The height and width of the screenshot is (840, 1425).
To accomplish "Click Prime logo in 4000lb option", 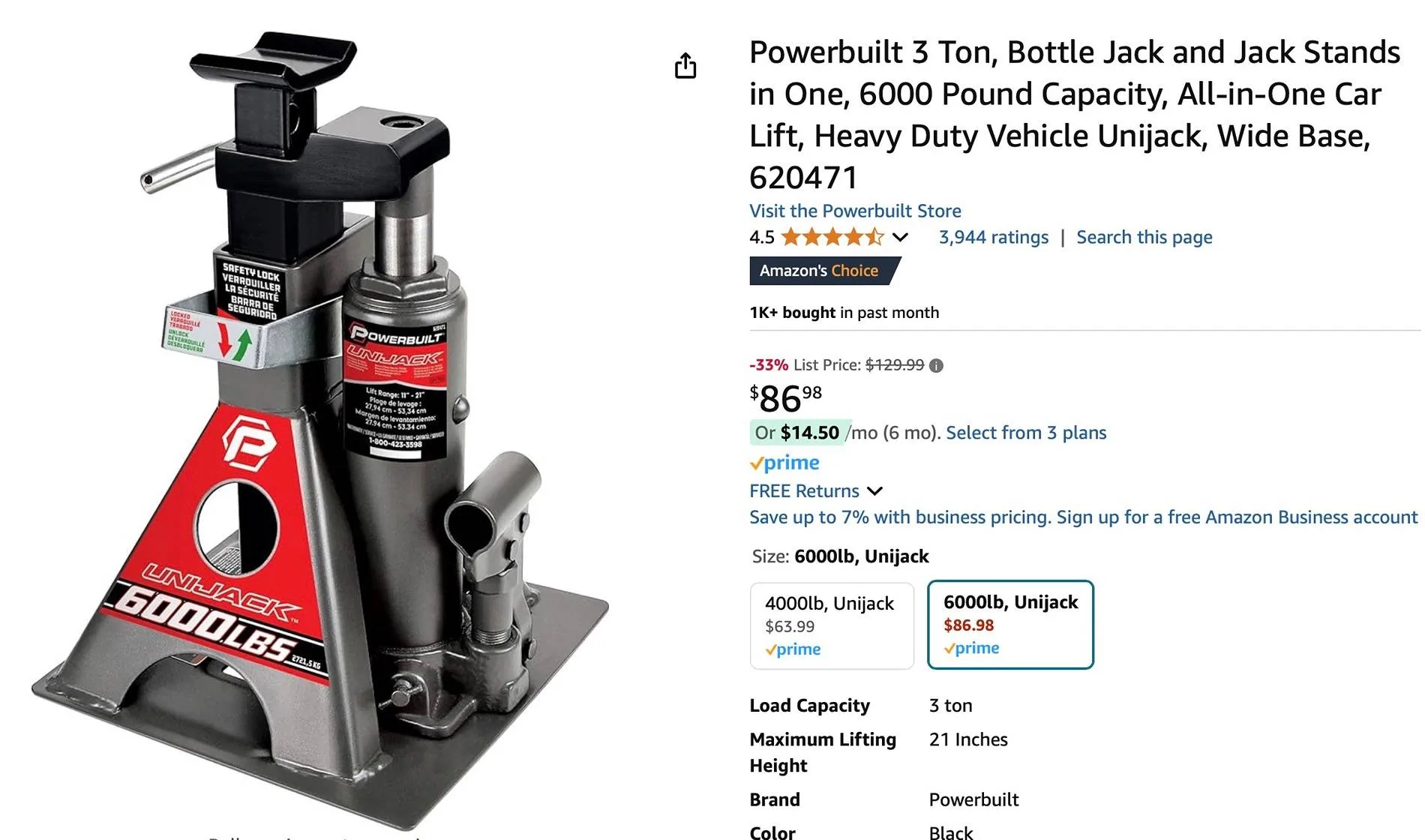I will click(793, 649).
